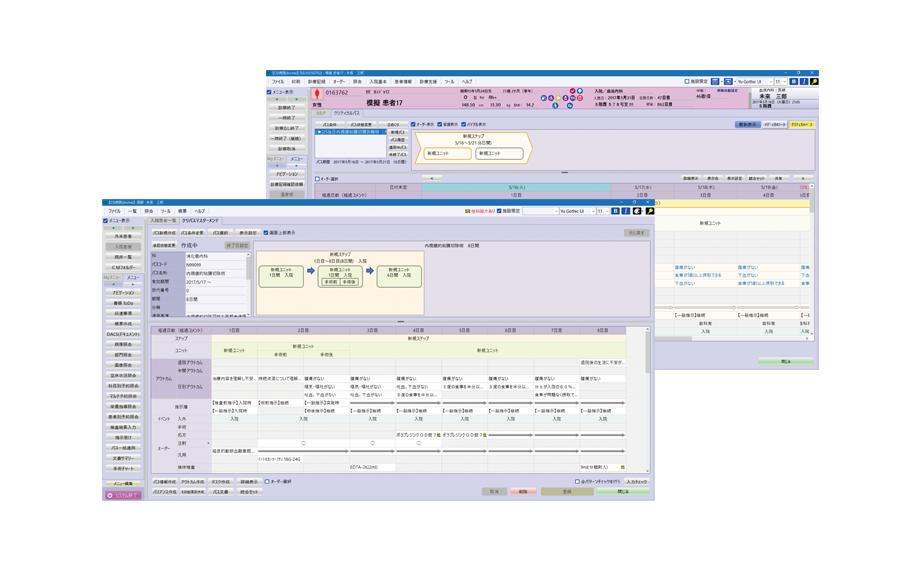Click the yellow key icon in front window
Image resolution: width=920 pixels, height=570 pixels.
click(649, 212)
